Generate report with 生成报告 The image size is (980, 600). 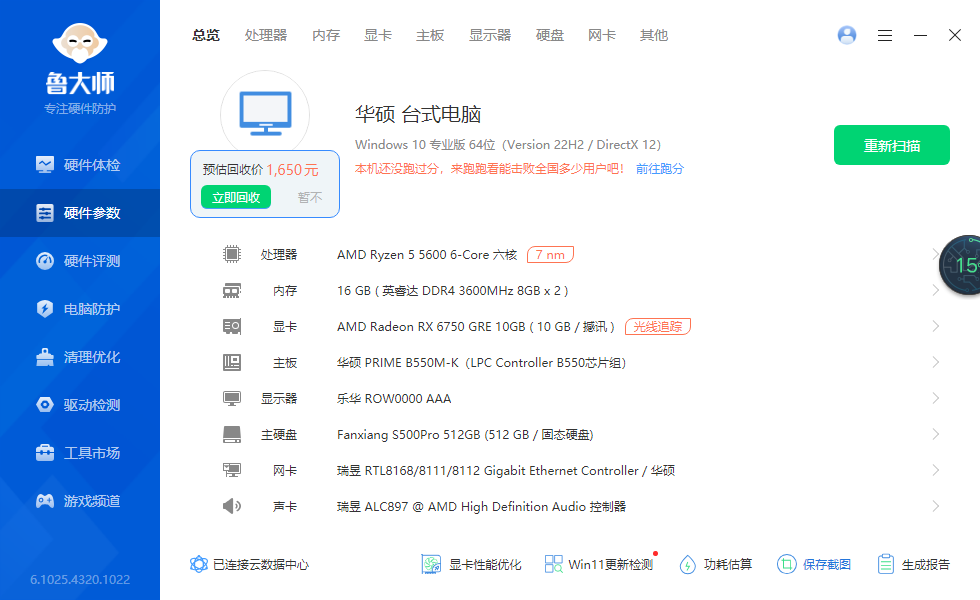point(913,564)
